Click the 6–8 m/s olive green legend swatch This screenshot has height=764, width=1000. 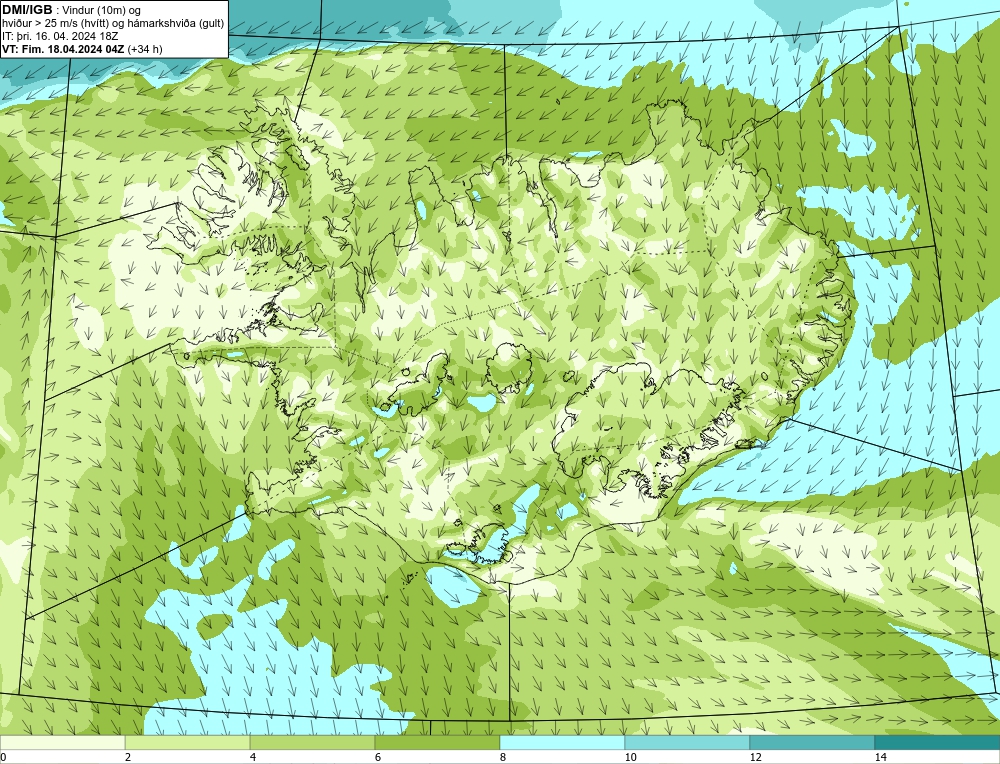[438, 742]
